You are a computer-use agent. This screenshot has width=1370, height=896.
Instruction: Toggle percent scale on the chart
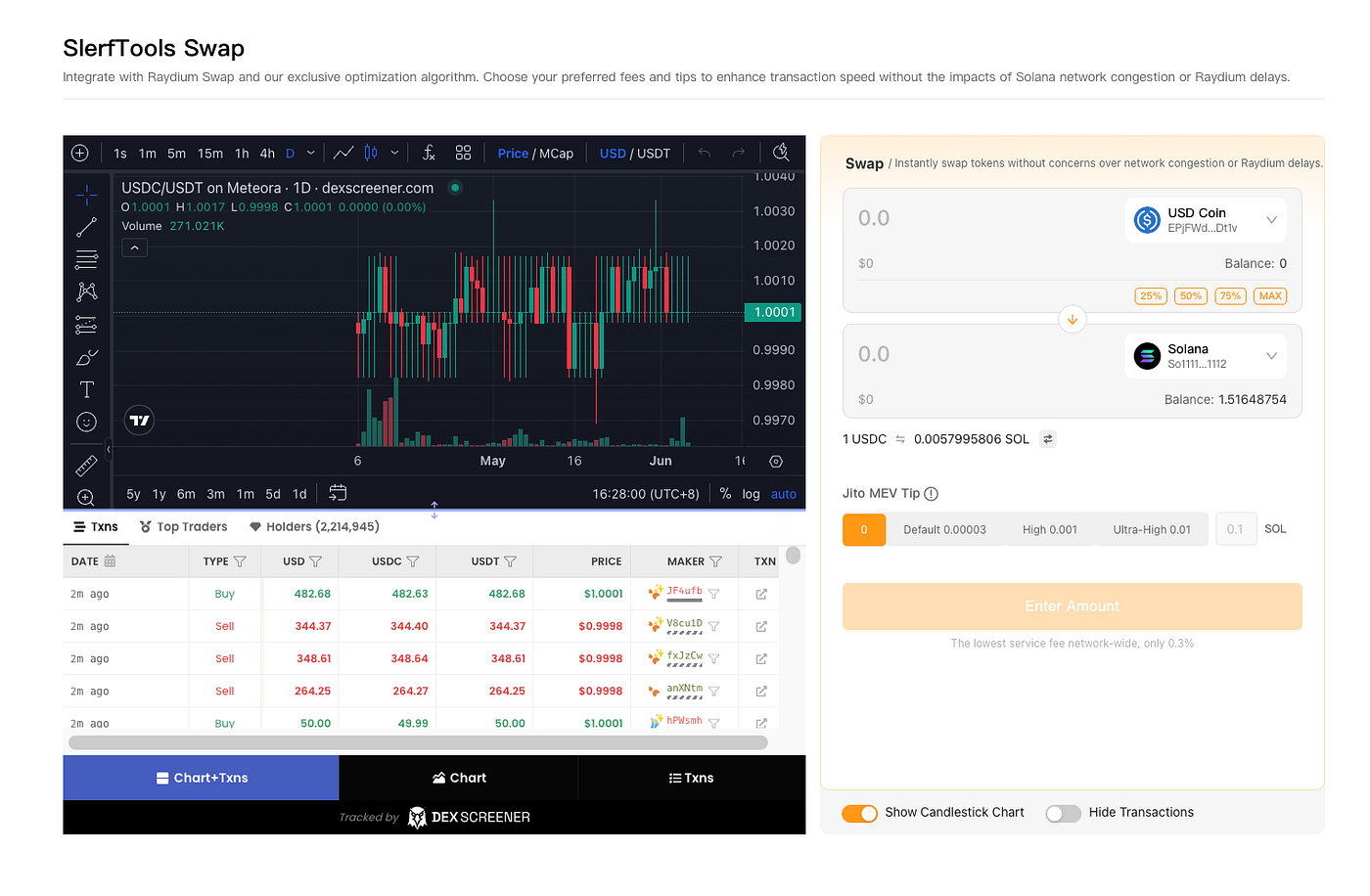[x=725, y=494]
